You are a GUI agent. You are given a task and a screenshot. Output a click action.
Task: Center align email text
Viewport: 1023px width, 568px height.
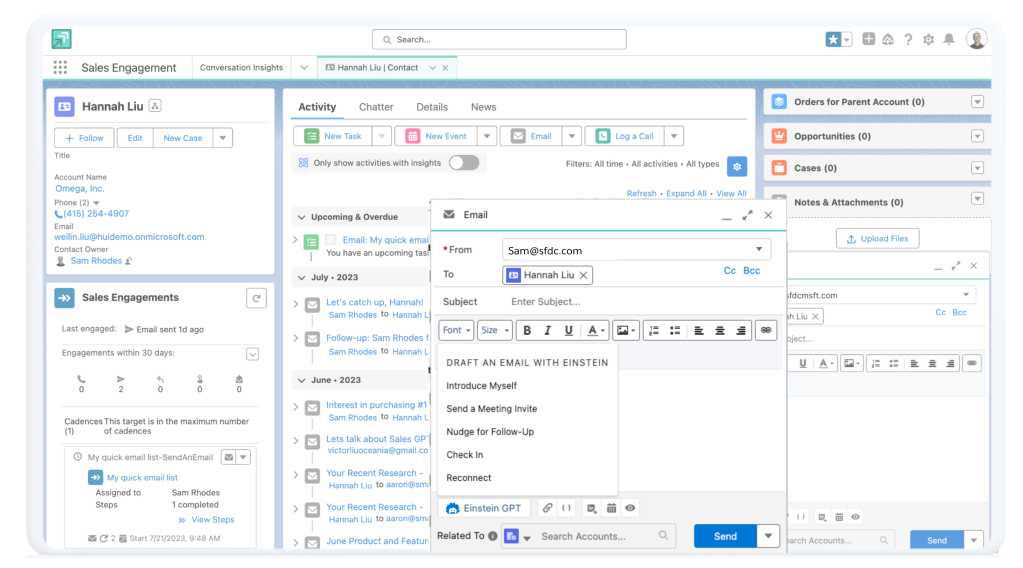pyautogui.click(x=720, y=331)
